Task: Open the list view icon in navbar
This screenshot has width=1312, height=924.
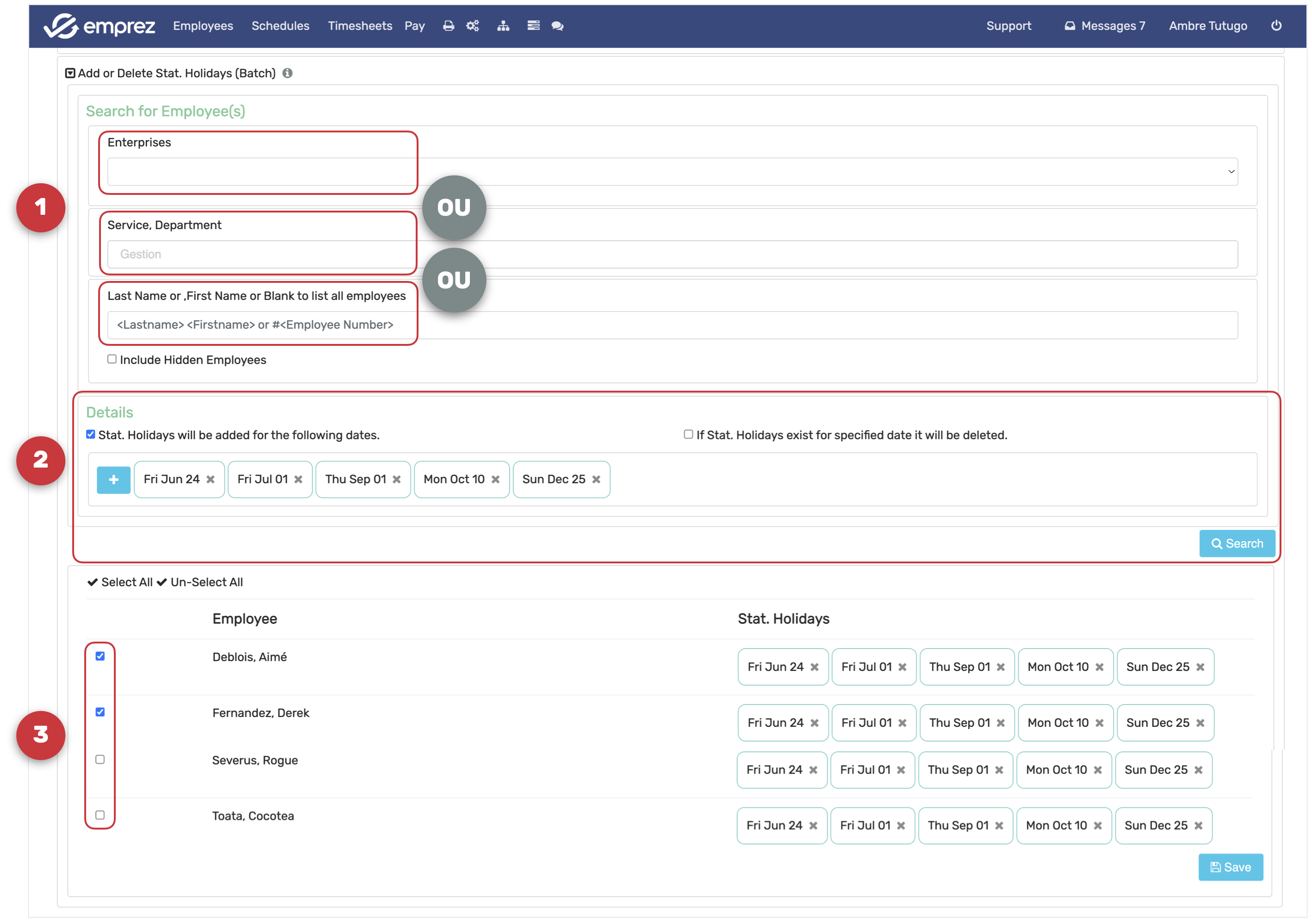Action: click(x=533, y=26)
